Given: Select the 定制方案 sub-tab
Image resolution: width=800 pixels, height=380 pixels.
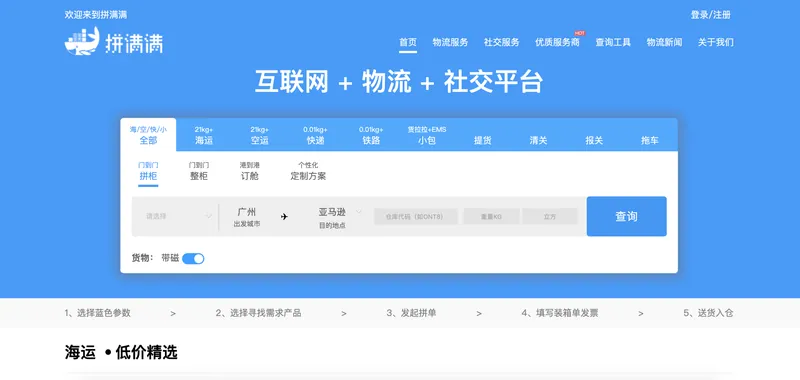Looking at the screenshot, I should coord(308,172).
